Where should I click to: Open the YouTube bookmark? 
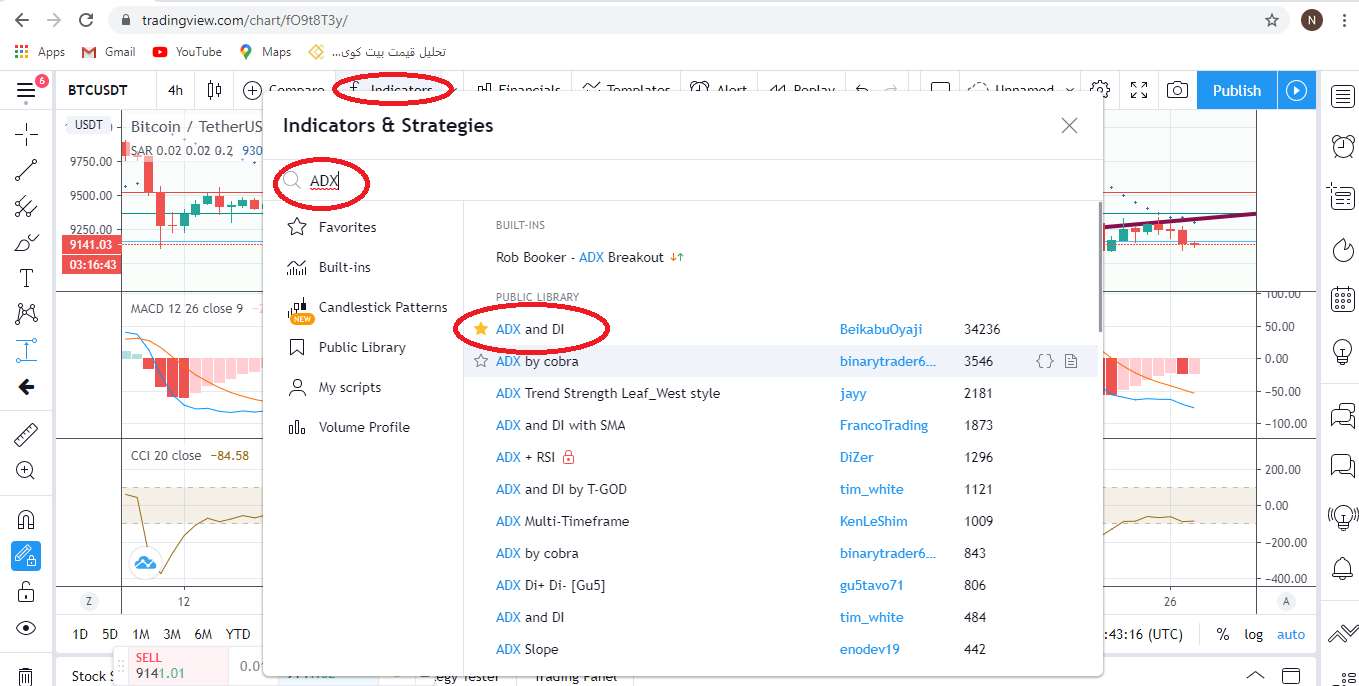tap(187, 52)
